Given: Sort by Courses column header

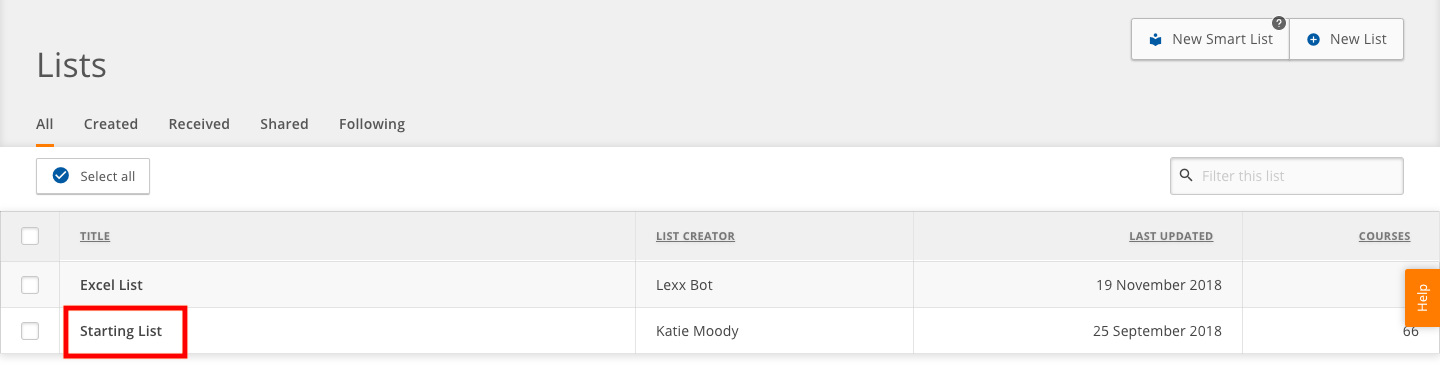Looking at the screenshot, I should pyautogui.click(x=1384, y=237).
